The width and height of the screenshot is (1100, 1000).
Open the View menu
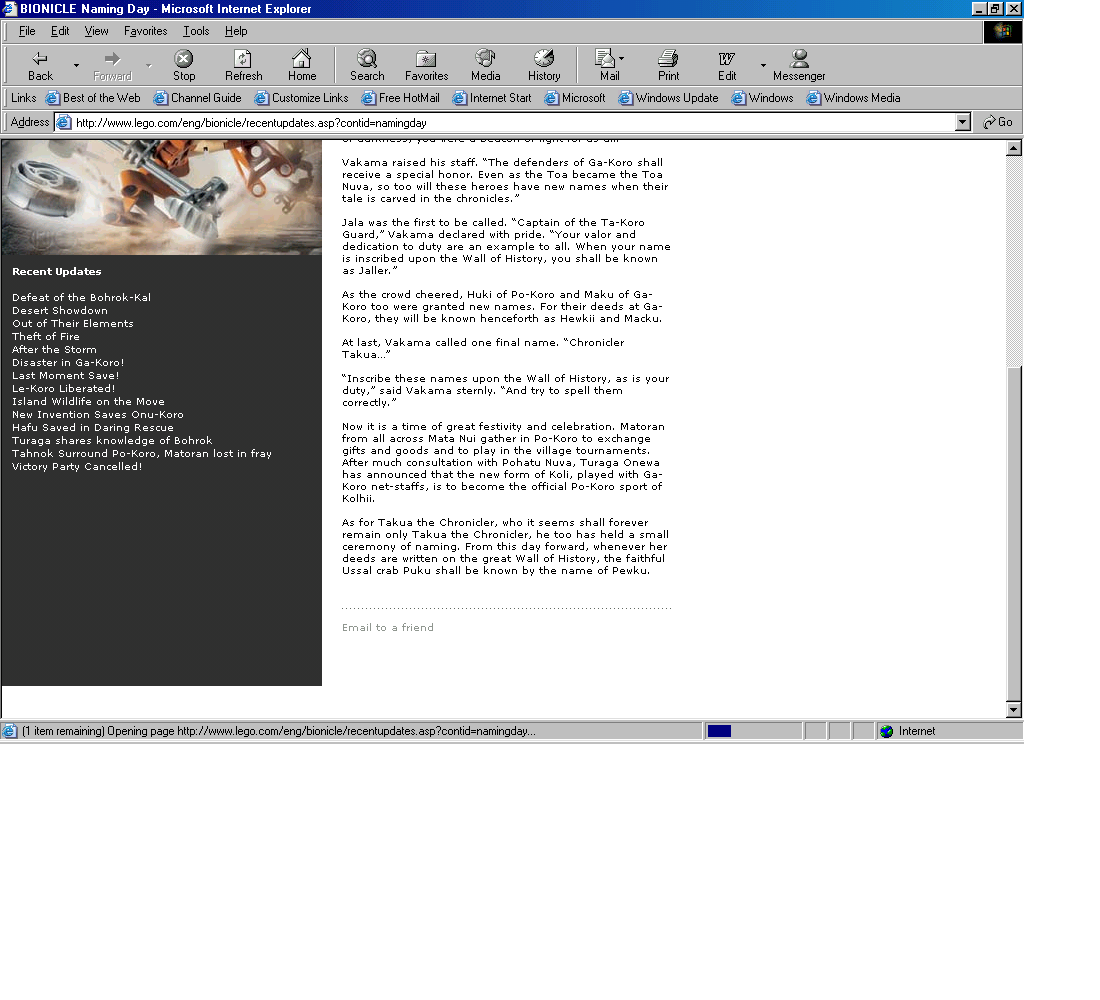(96, 31)
